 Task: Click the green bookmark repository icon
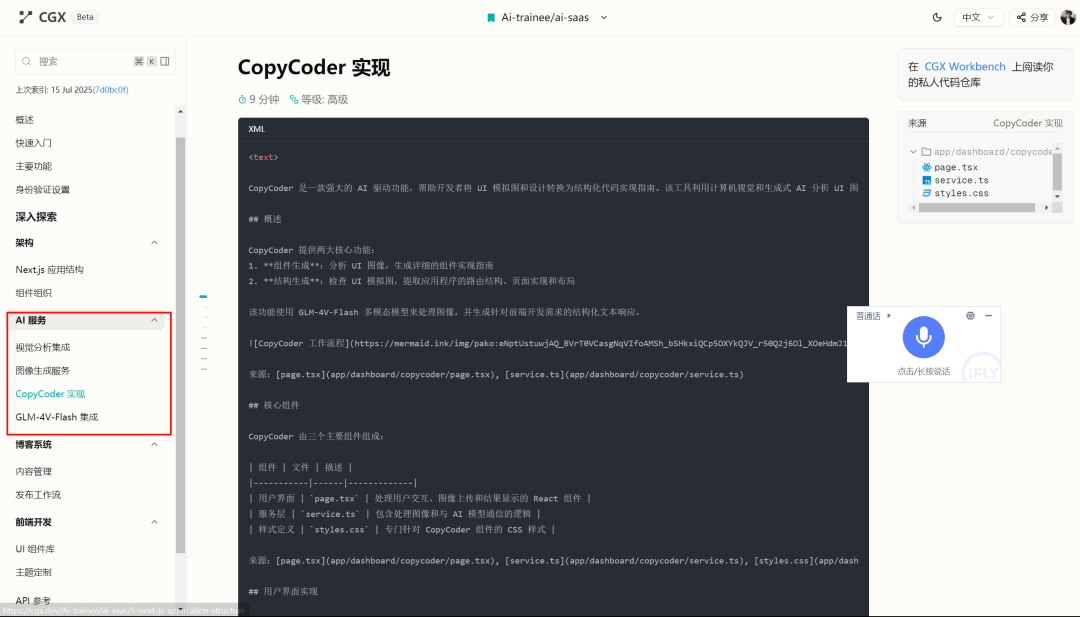tap(490, 18)
